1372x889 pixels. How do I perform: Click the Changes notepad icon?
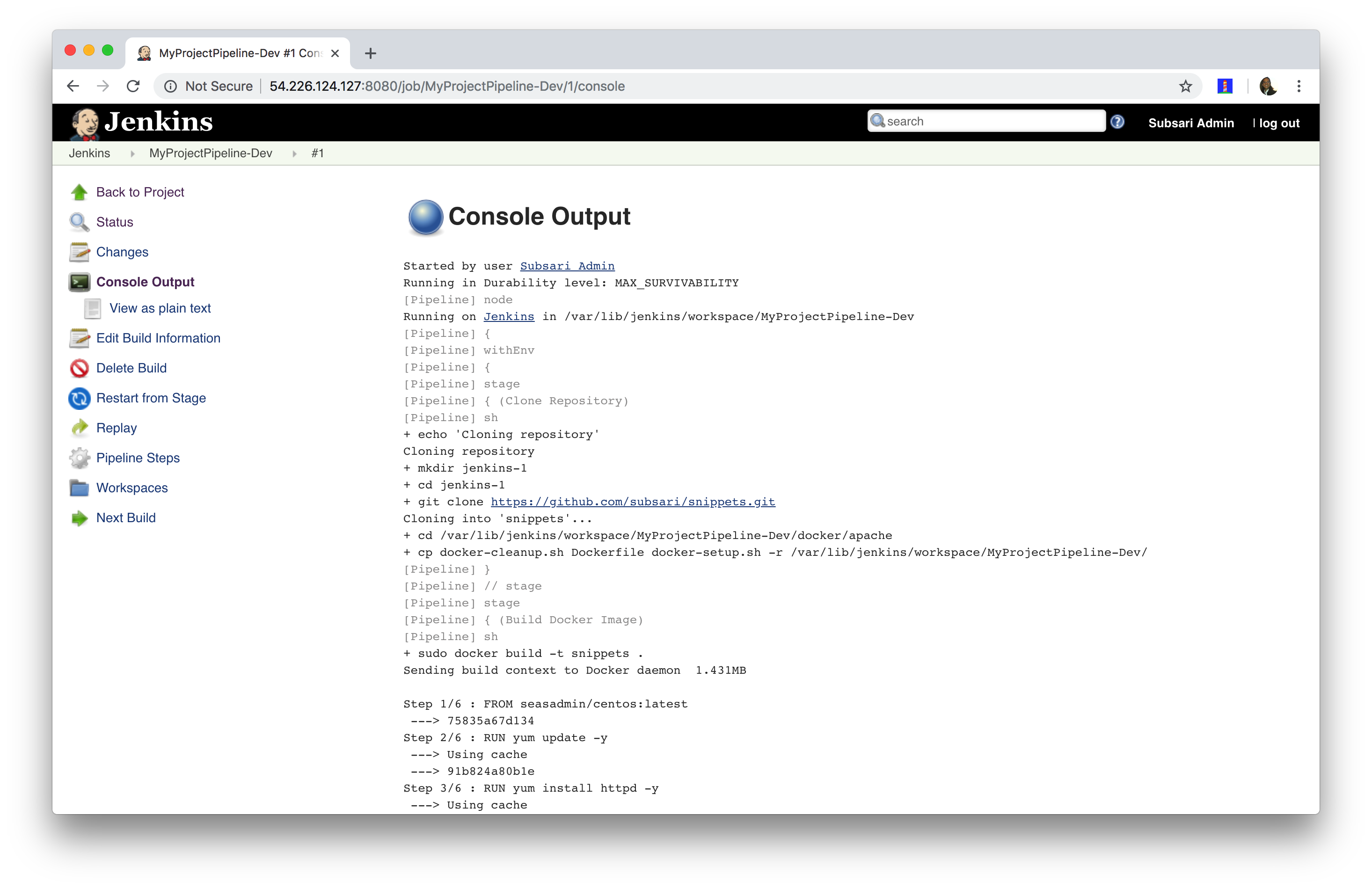pos(79,252)
